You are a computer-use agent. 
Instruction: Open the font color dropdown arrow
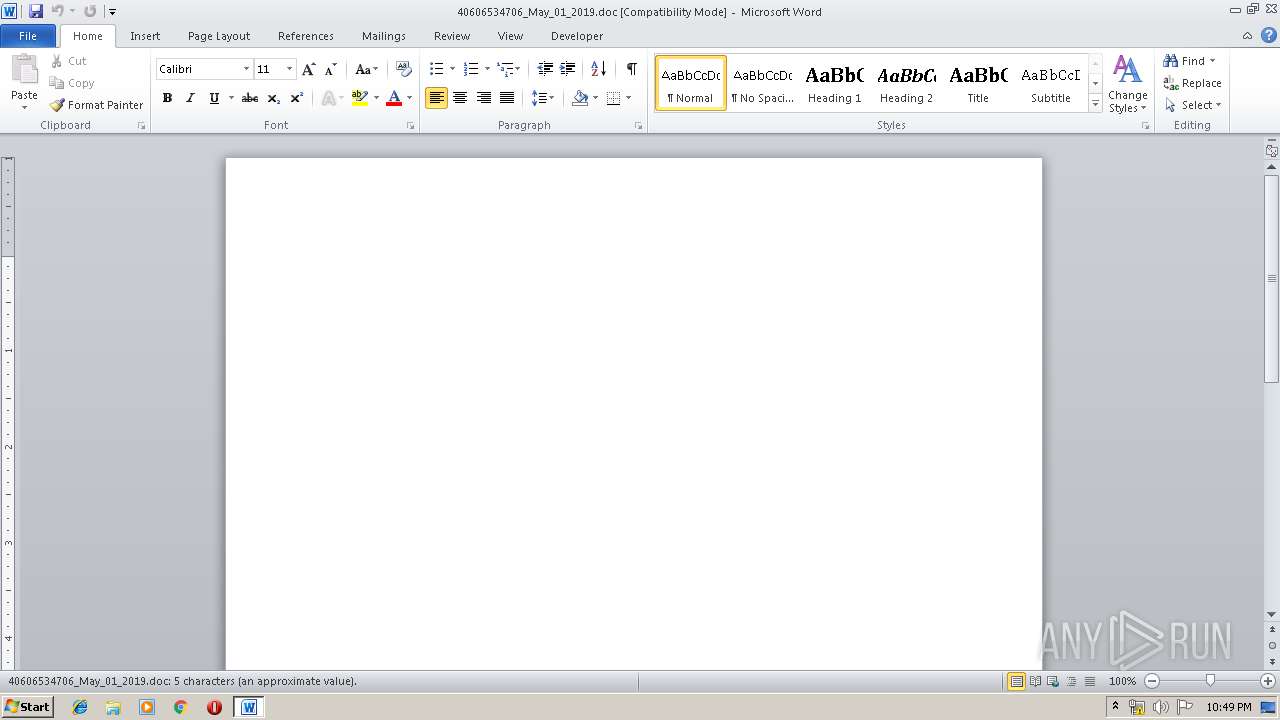pos(409,98)
